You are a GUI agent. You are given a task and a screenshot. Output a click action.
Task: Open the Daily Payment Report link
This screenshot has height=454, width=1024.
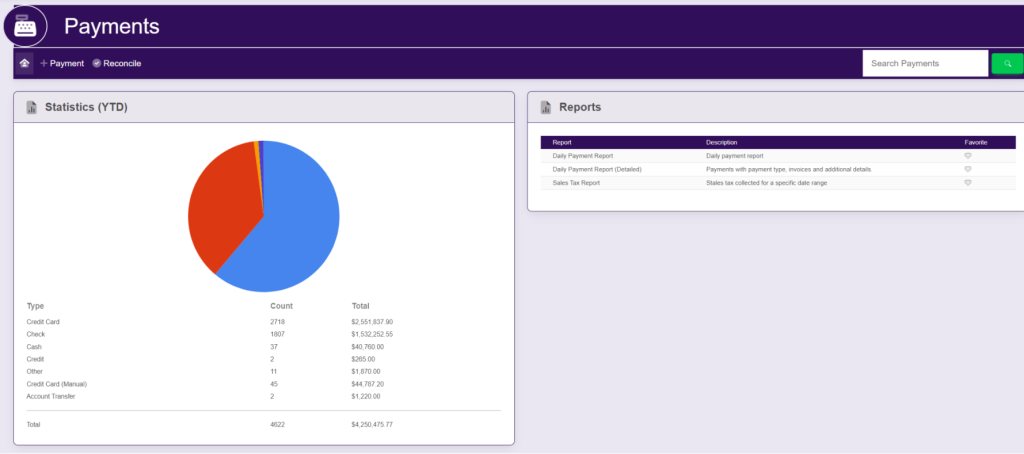582,156
